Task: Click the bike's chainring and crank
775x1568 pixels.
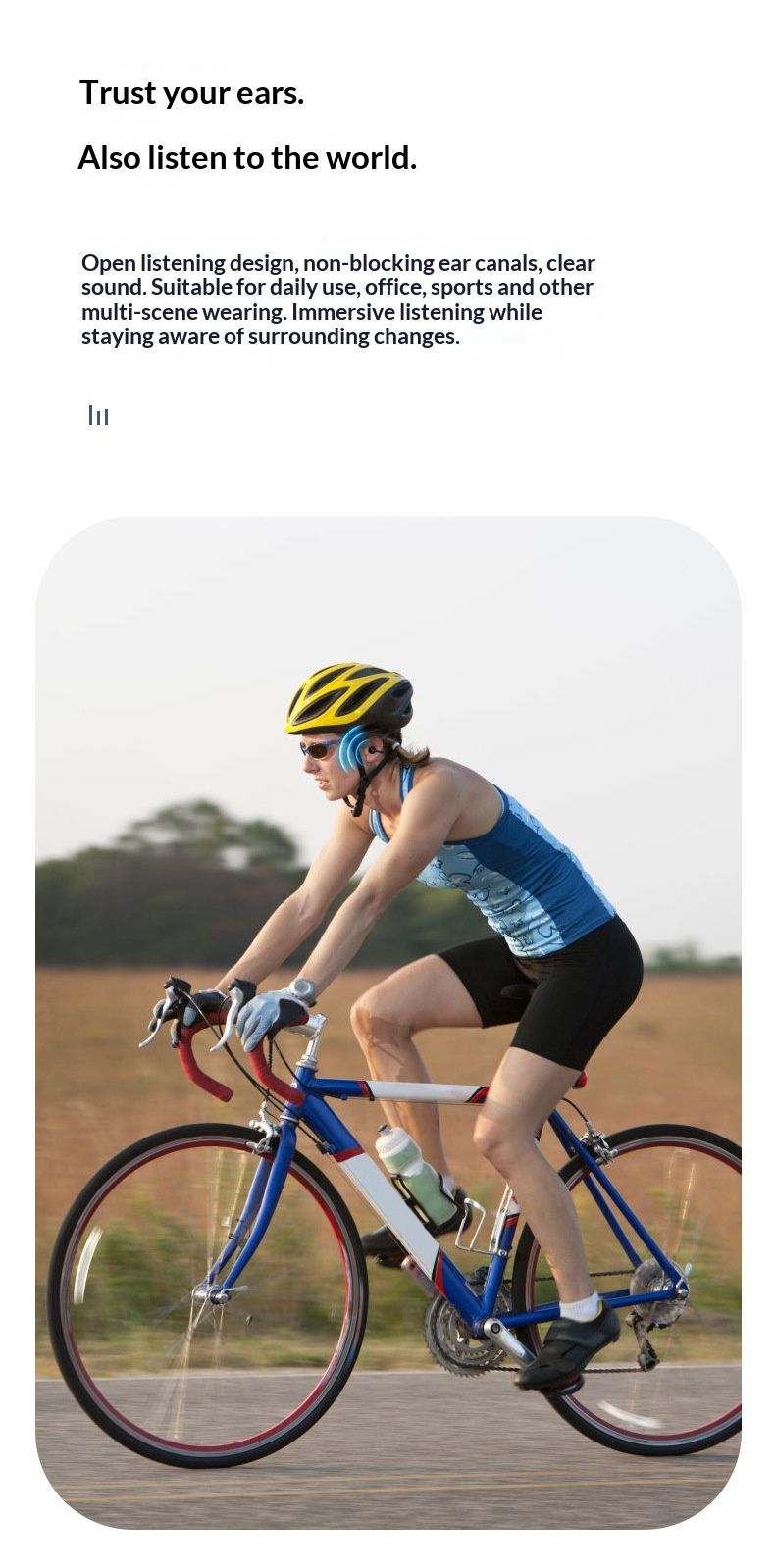Action: [x=461, y=1329]
